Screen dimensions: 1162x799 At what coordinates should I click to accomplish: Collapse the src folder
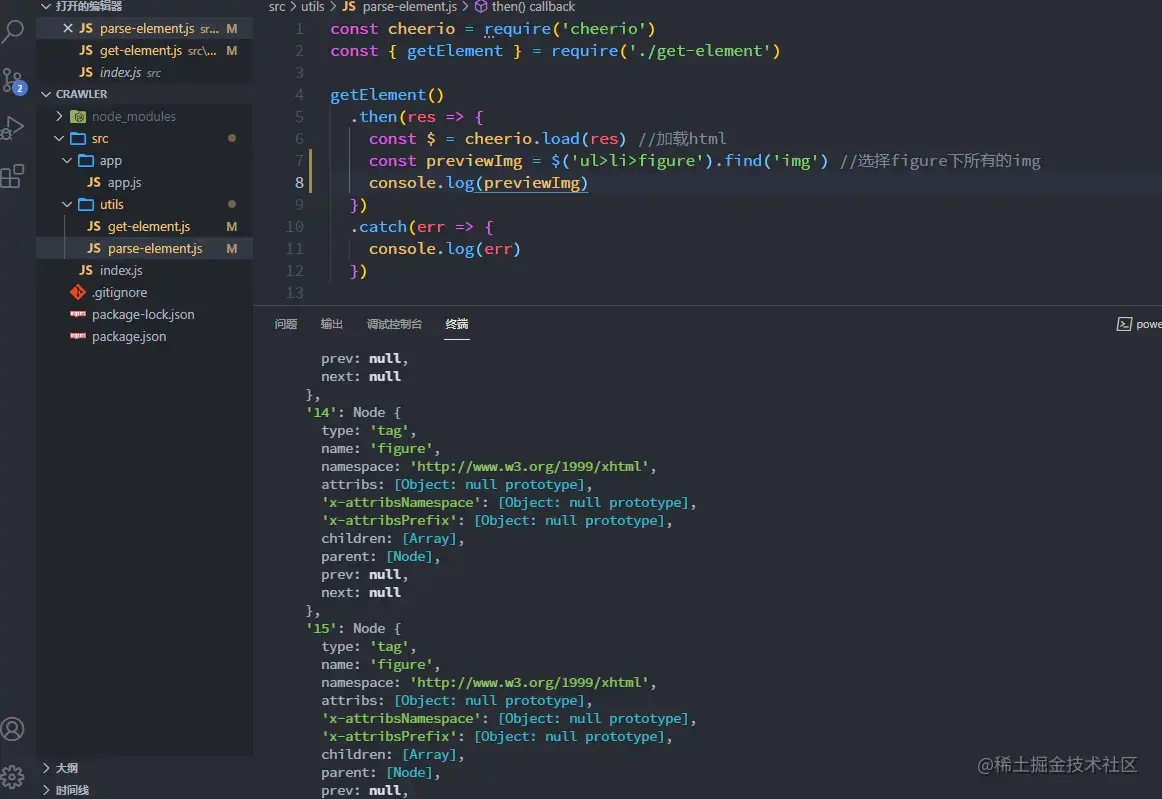59,139
